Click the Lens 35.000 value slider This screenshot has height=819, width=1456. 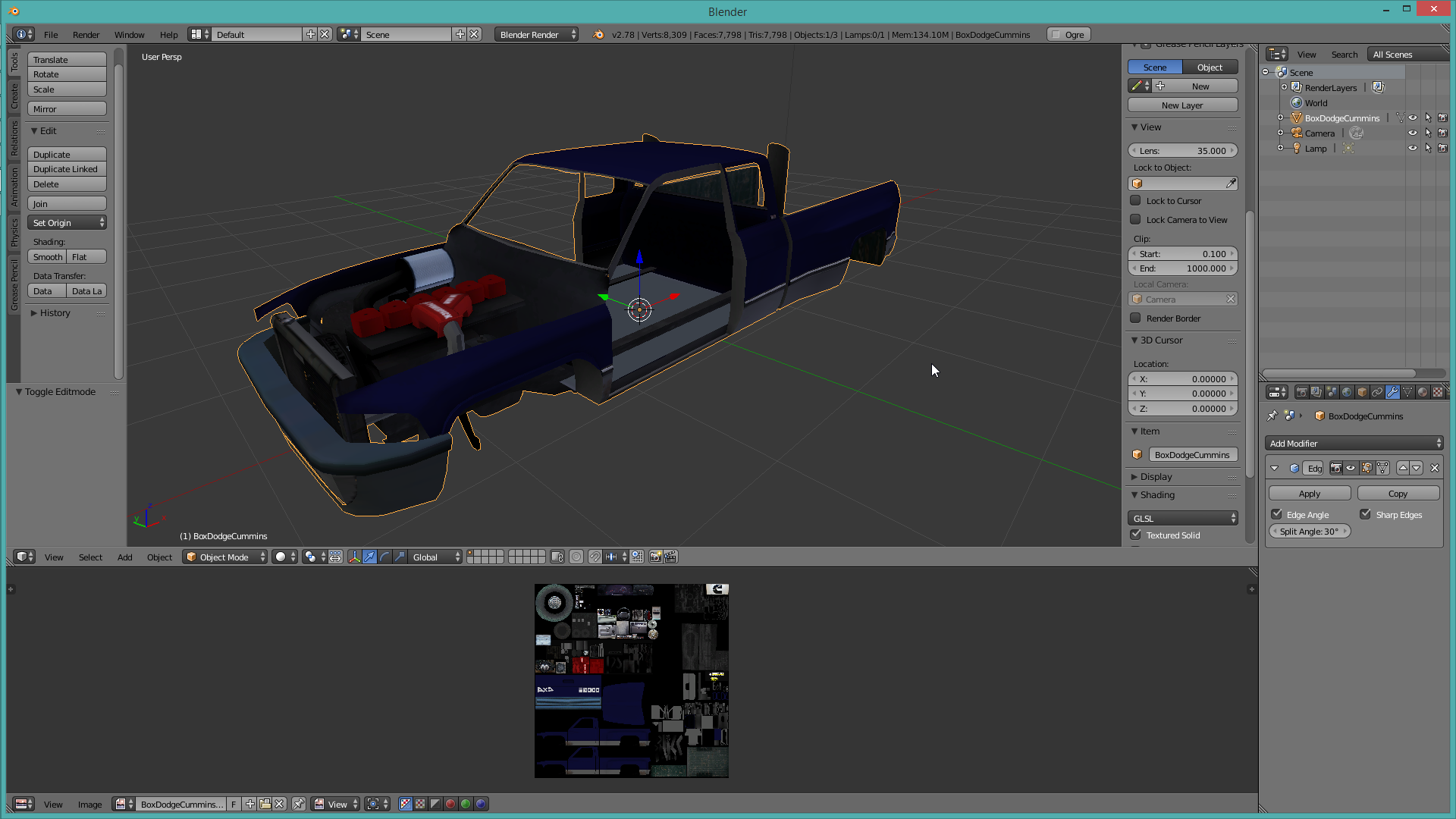click(x=1182, y=151)
